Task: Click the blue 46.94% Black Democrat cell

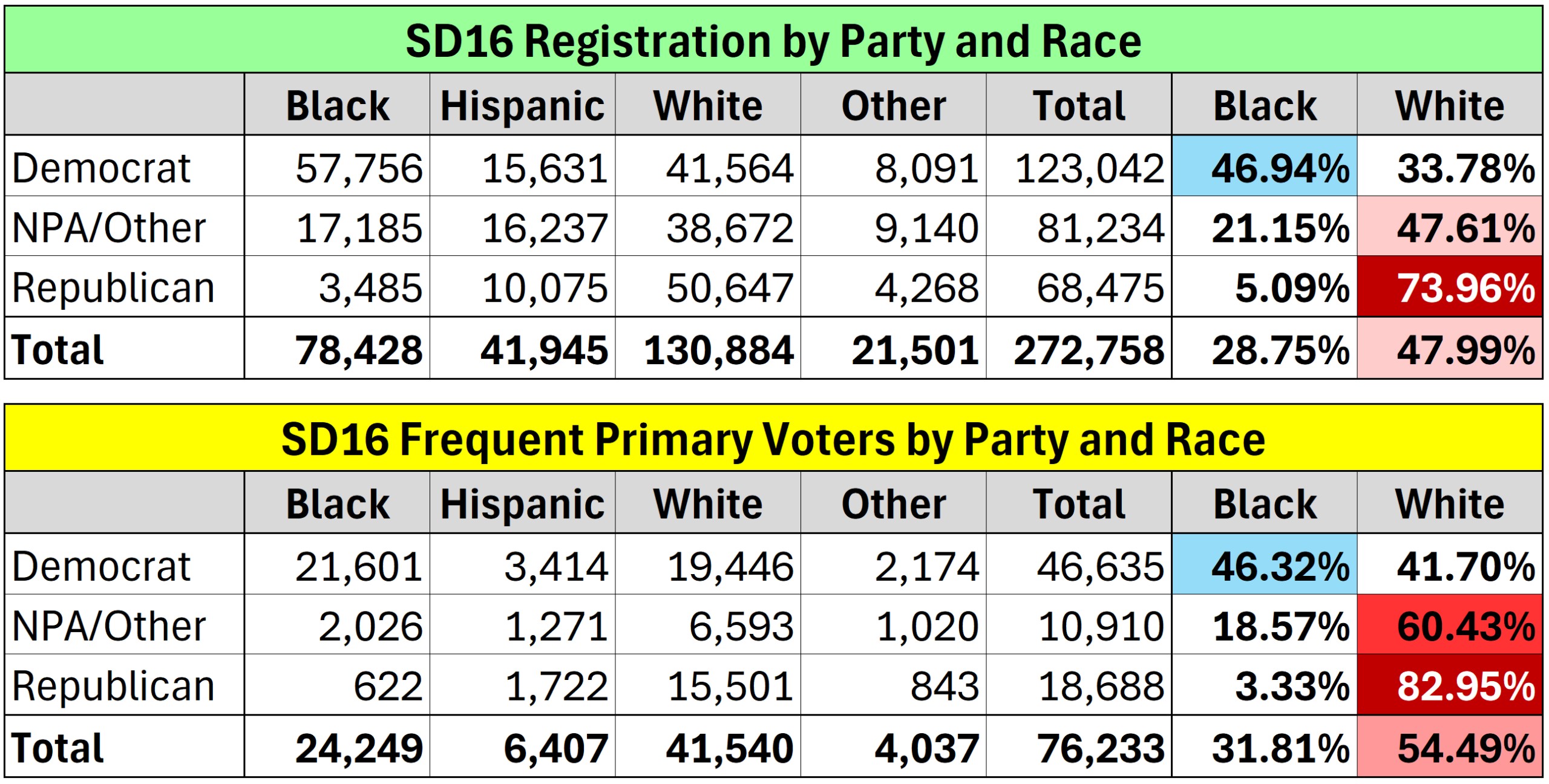Action: pos(1264,166)
